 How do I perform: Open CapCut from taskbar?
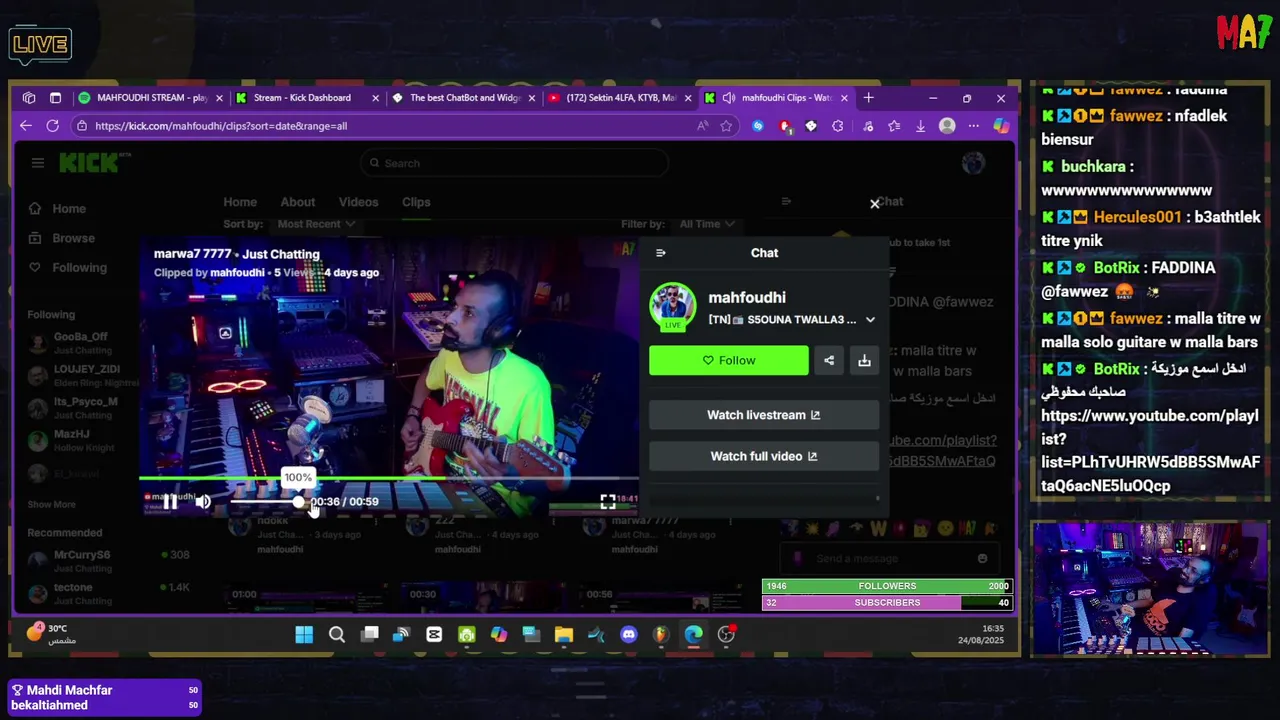[x=434, y=635]
